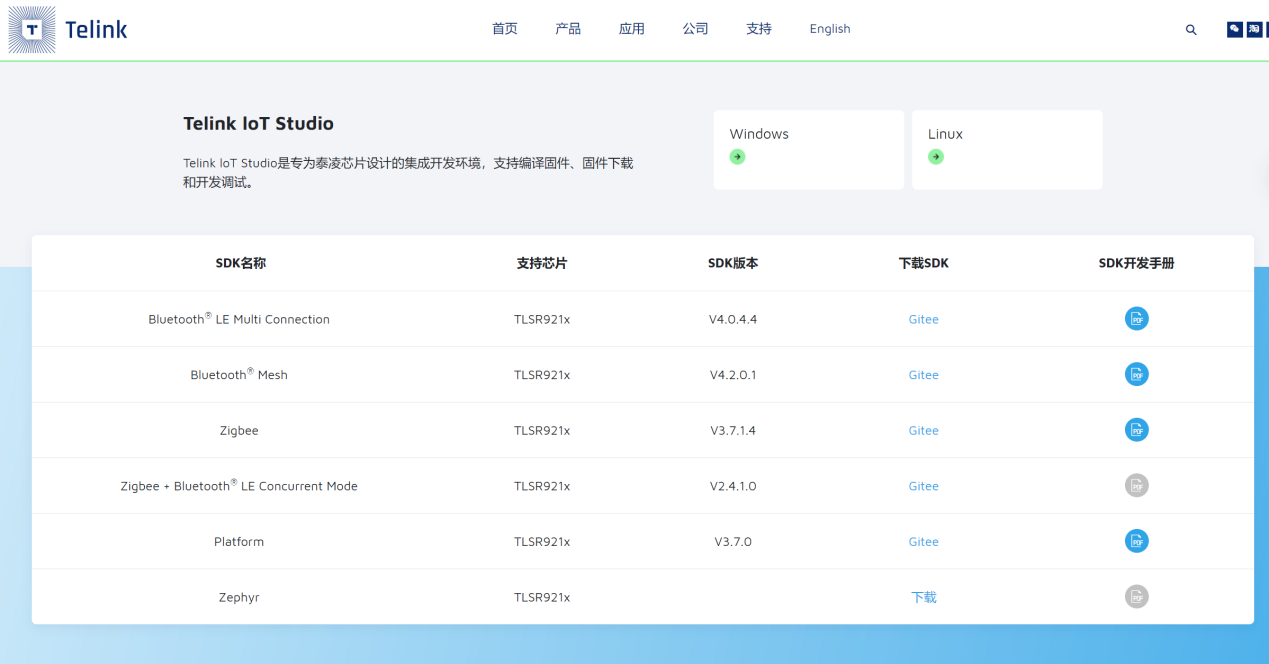Click the Gitee link for Bluetooth Mesh
This screenshot has width=1269, height=664.
coord(923,375)
